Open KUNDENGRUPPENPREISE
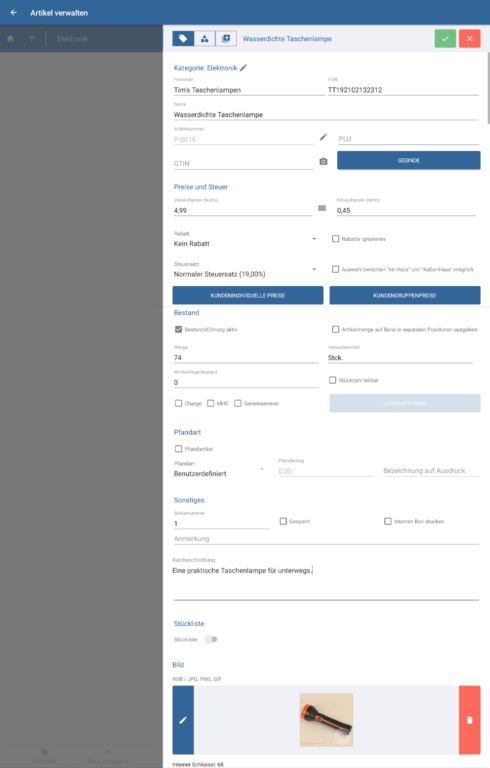The width and height of the screenshot is (490, 768). coord(405,295)
